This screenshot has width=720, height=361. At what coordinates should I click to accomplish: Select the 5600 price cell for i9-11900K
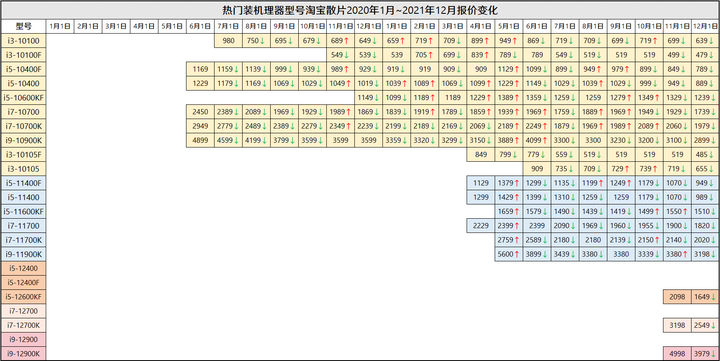pos(509,254)
